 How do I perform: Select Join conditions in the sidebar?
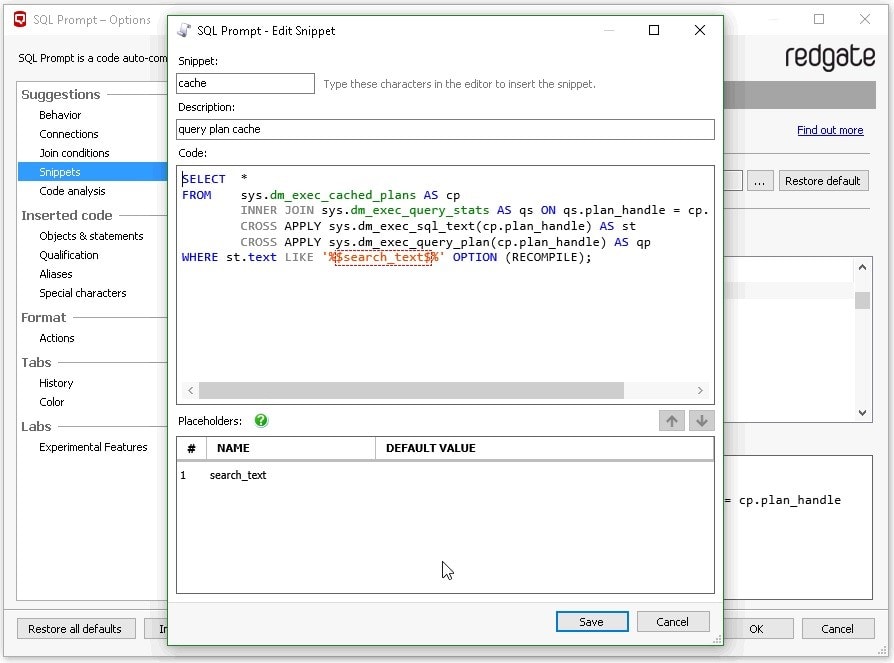point(74,153)
